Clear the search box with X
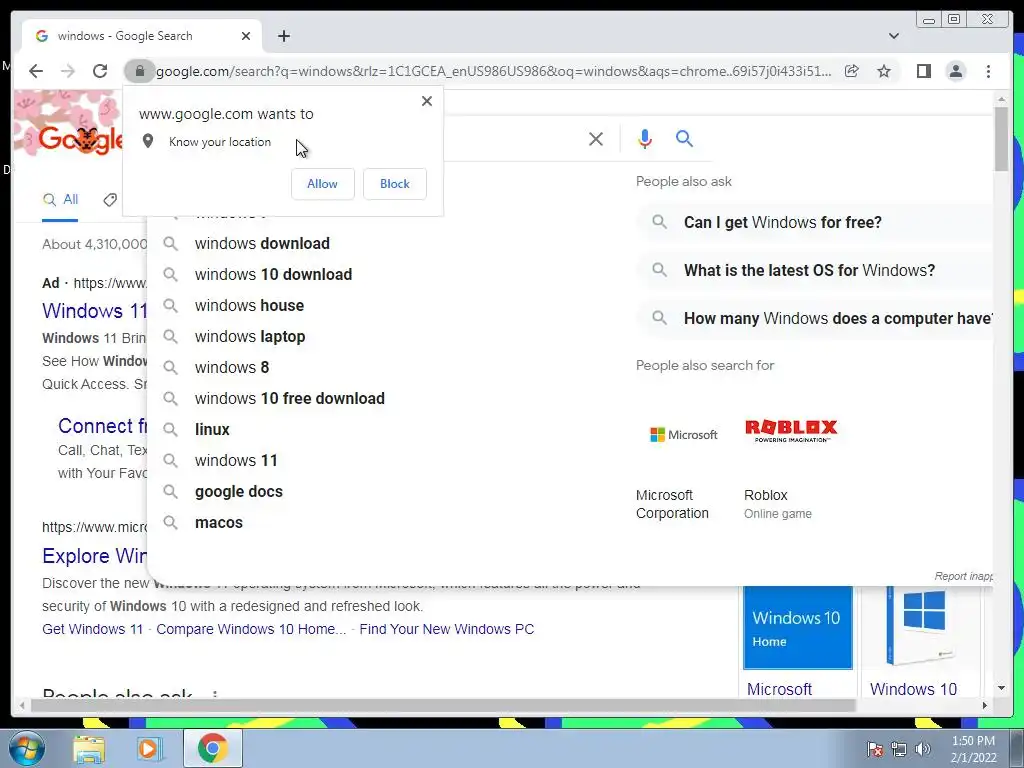The image size is (1024, 768). [596, 139]
